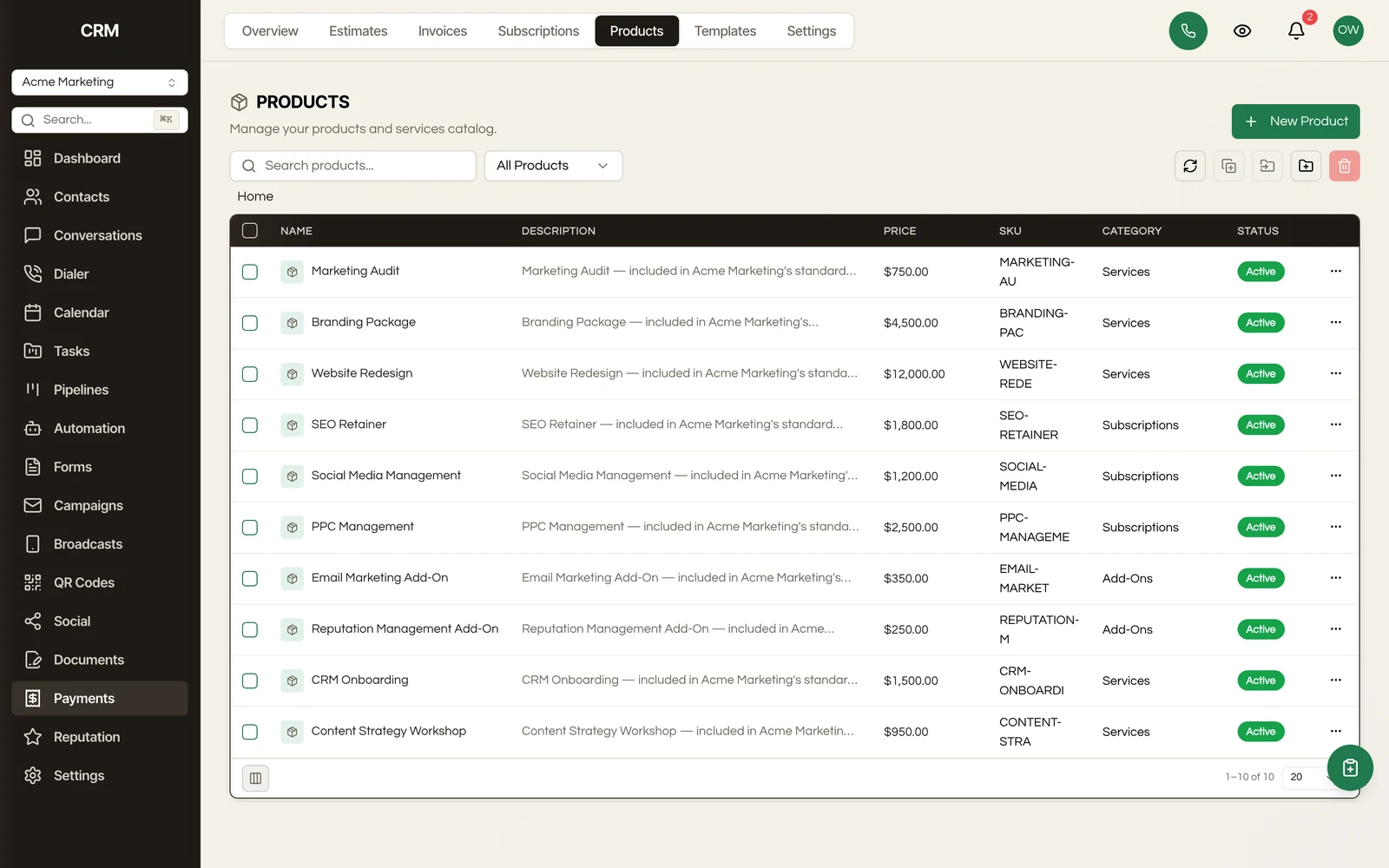
Task: Open the All Products filter dropdown
Action: [553, 166]
